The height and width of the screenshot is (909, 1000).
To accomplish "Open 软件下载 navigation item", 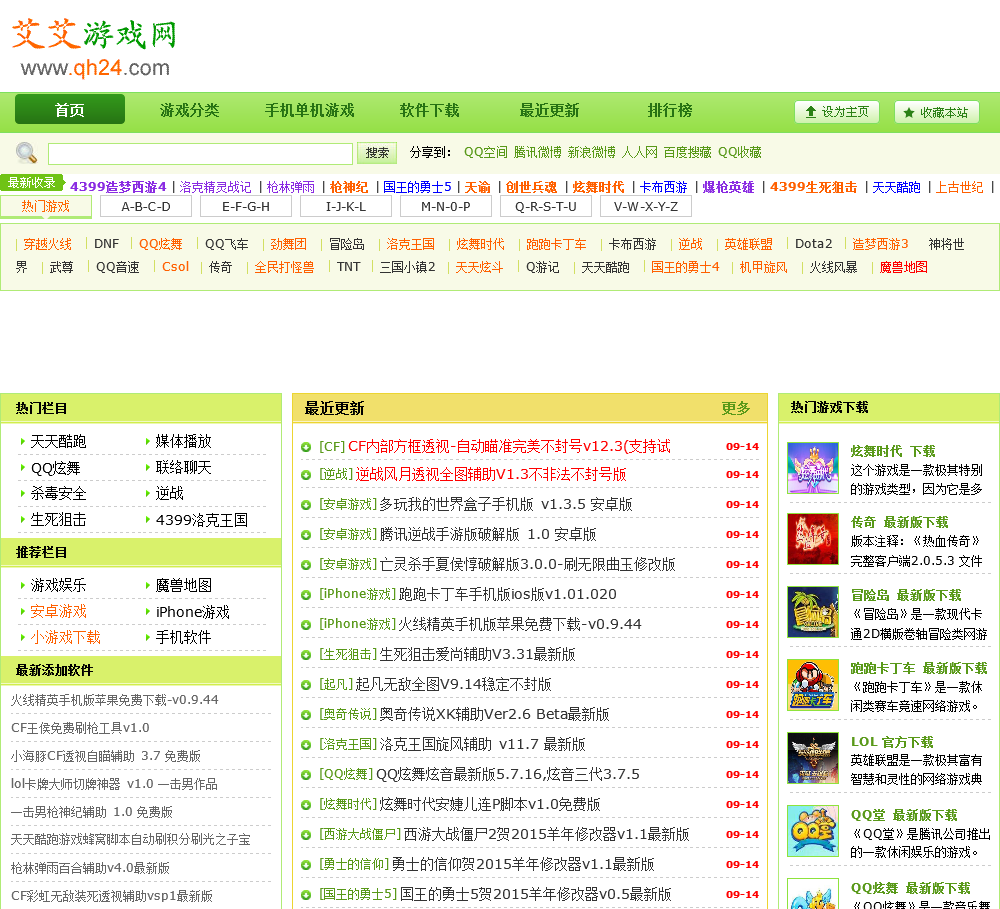I will tap(429, 110).
